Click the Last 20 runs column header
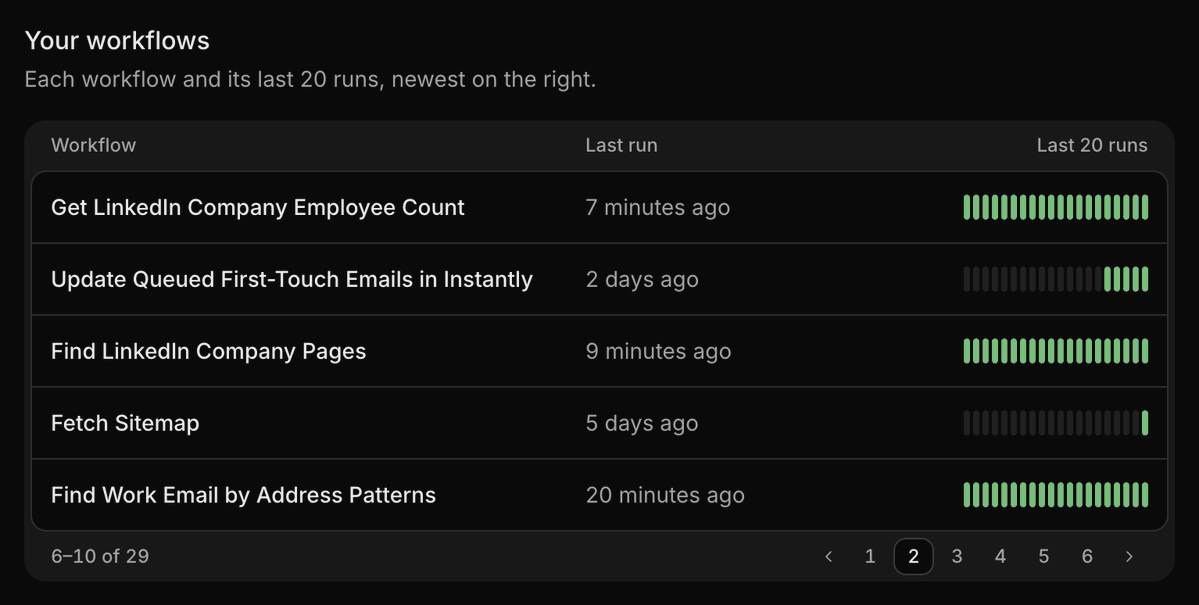This screenshot has width=1199, height=605. (1092, 145)
